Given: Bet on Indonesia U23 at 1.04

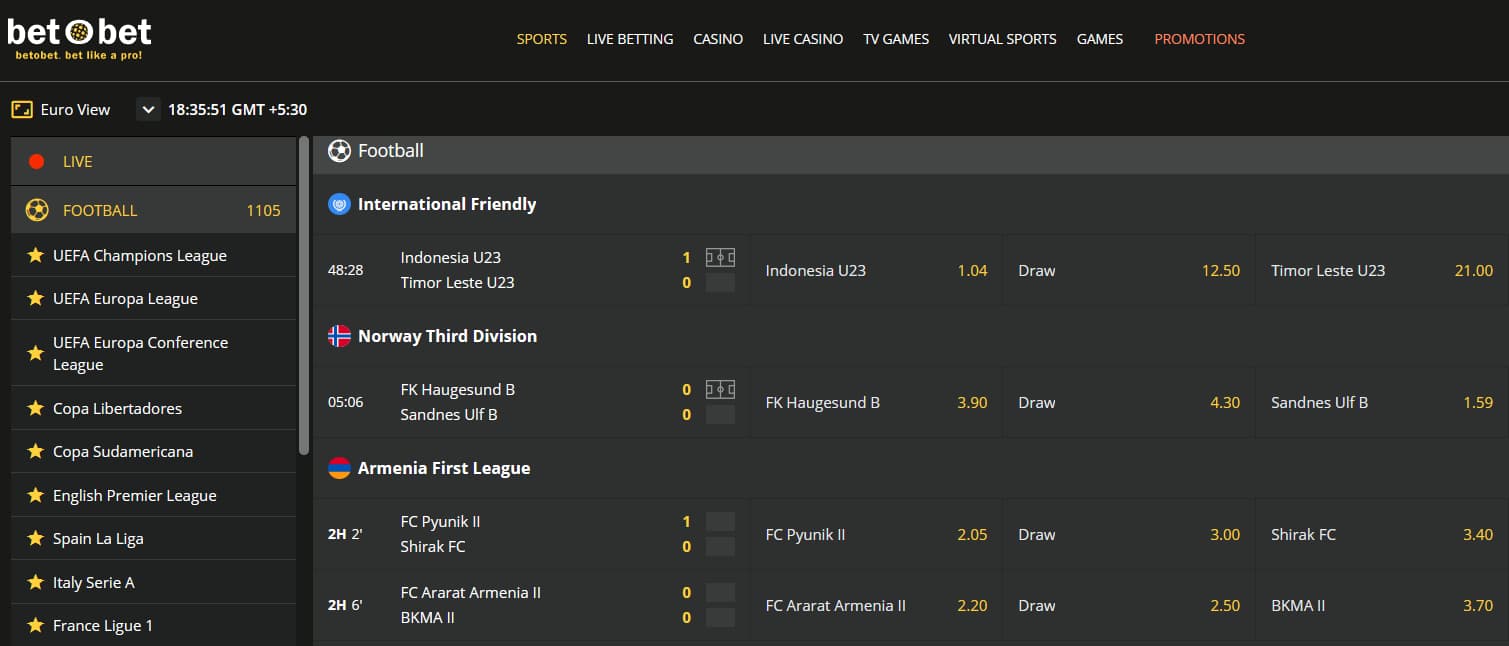Looking at the screenshot, I should tap(877, 270).
